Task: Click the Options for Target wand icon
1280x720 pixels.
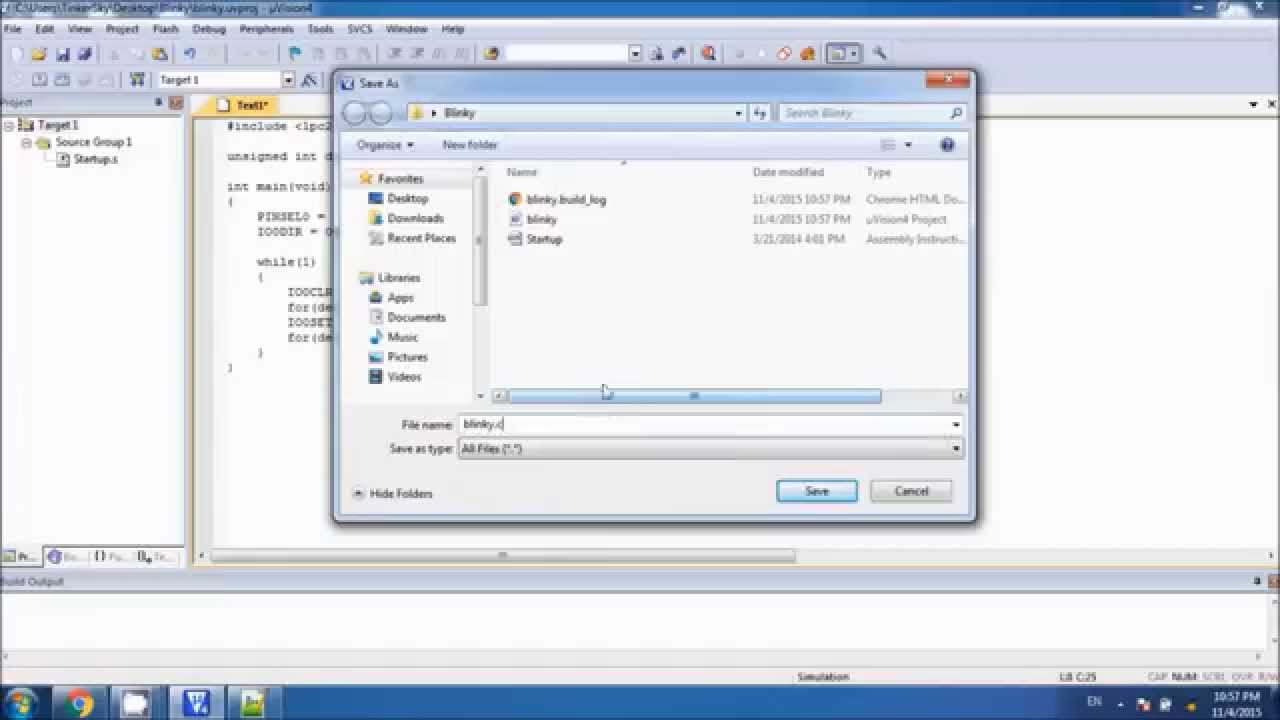Action: 309,80
